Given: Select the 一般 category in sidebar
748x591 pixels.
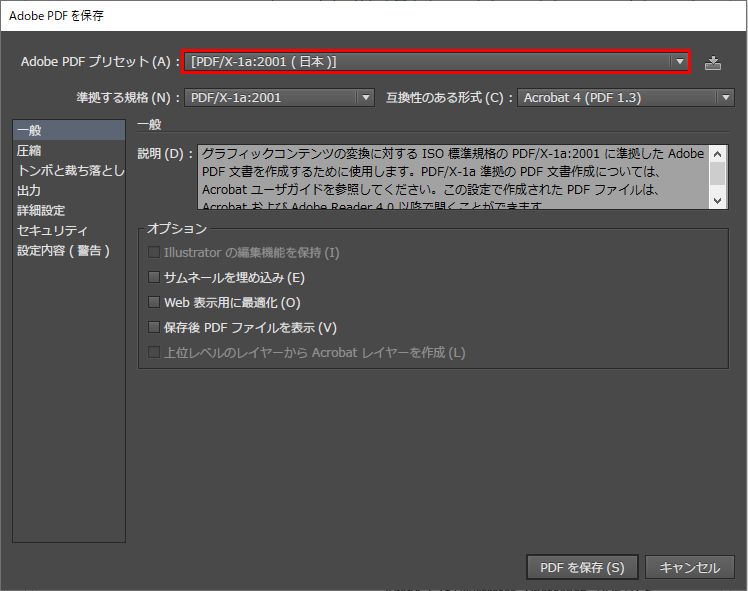Looking at the screenshot, I should pyautogui.click(x=69, y=130).
